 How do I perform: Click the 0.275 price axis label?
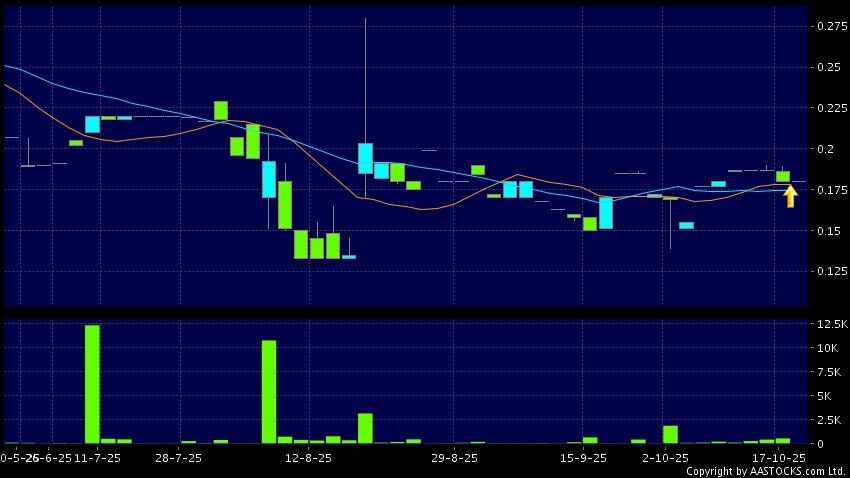(830, 26)
